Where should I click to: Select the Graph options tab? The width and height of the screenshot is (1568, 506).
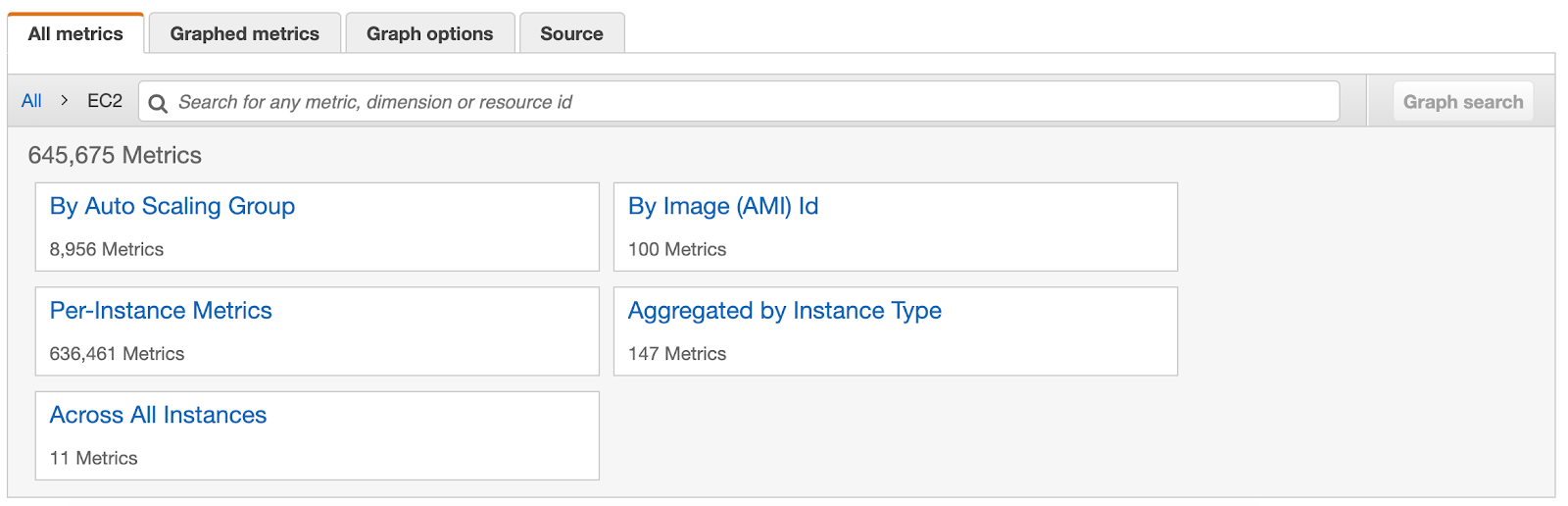pos(429,33)
